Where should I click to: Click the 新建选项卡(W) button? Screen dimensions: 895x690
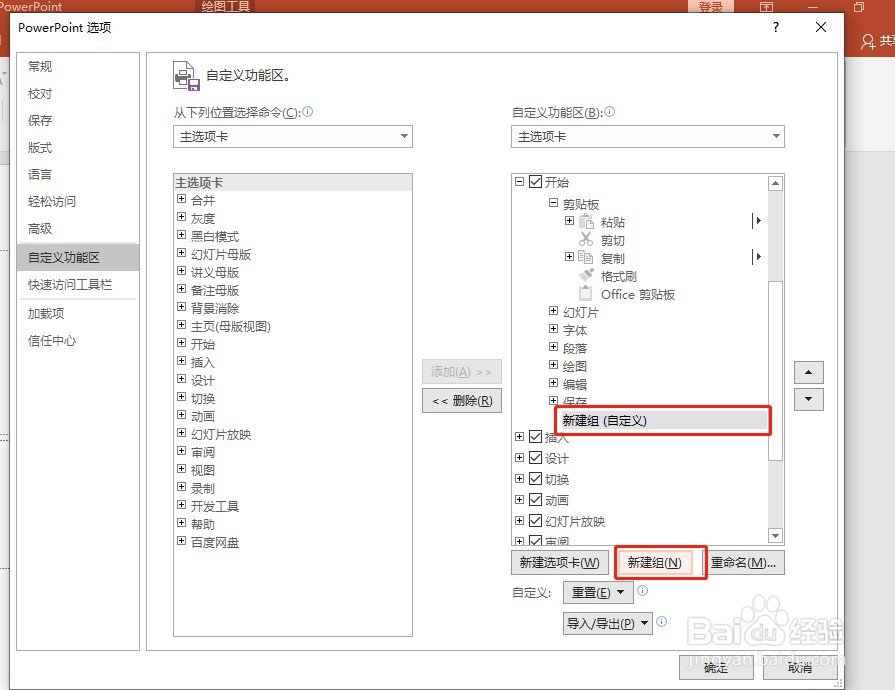[559, 563]
